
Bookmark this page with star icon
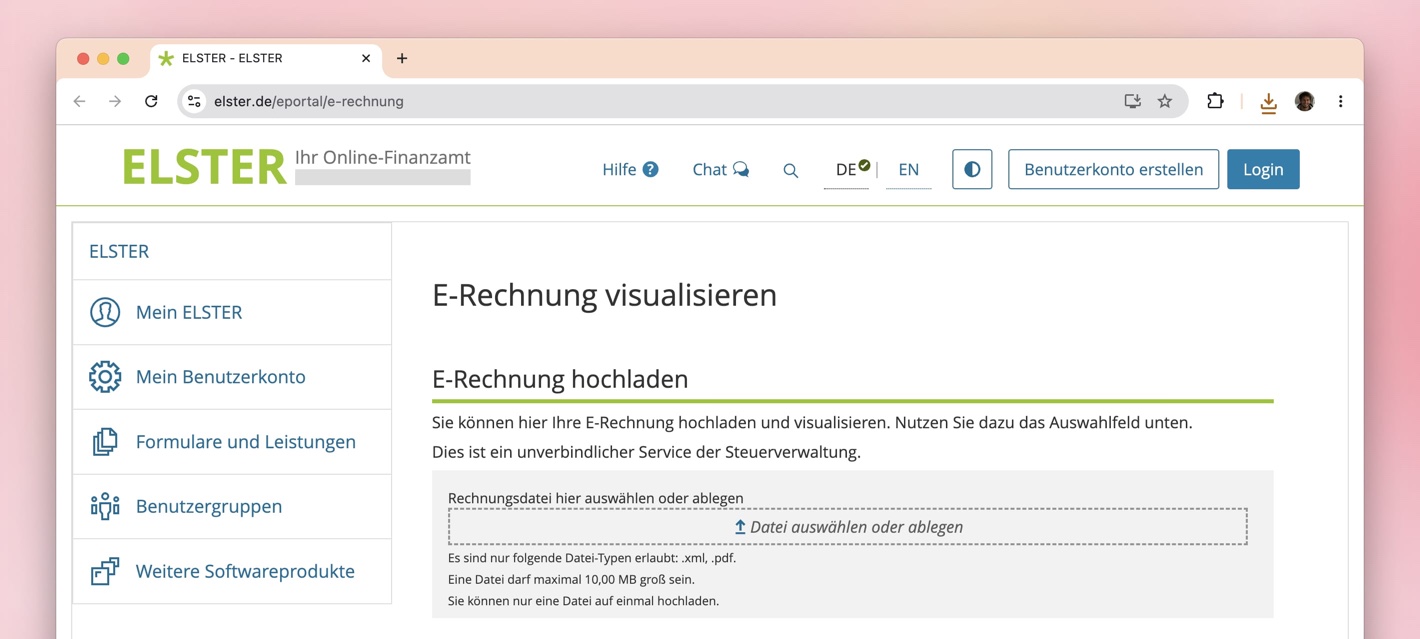coord(1165,101)
